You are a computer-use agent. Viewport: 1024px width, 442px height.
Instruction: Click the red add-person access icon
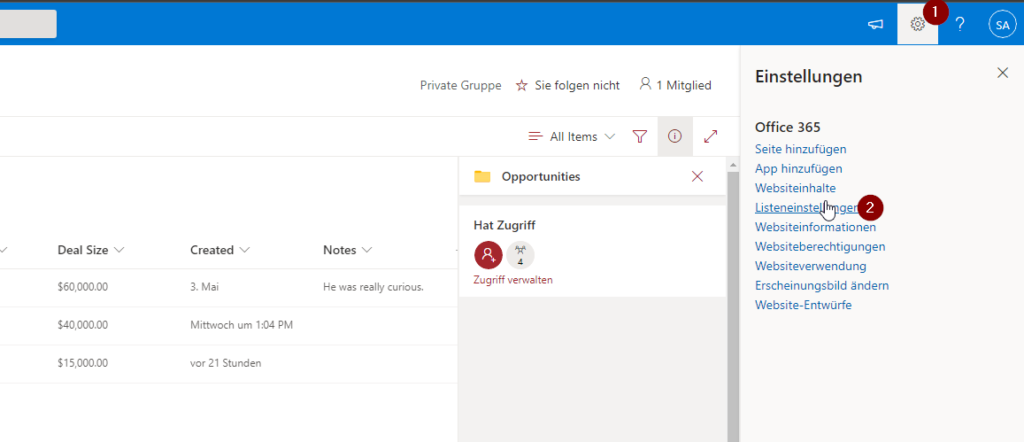488,255
